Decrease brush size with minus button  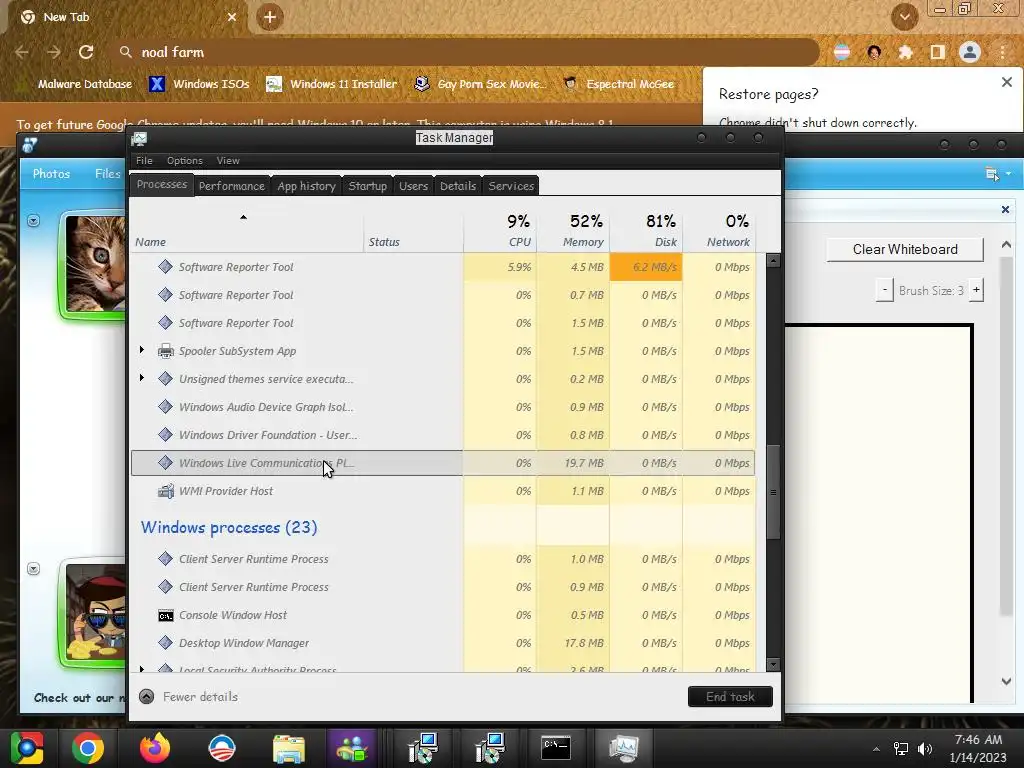click(x=885, y=290)
